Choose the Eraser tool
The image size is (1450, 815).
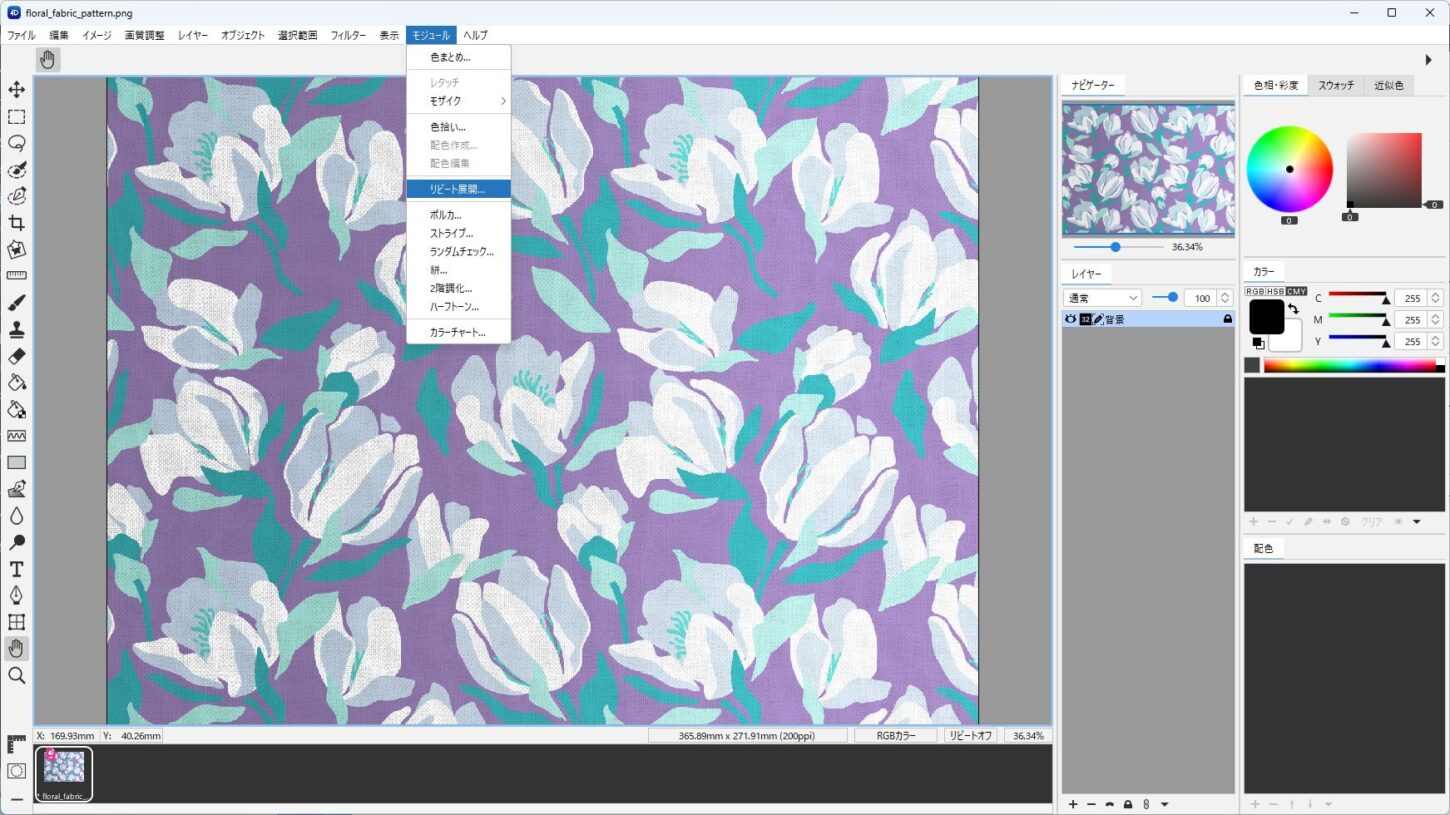coord(17,355)
